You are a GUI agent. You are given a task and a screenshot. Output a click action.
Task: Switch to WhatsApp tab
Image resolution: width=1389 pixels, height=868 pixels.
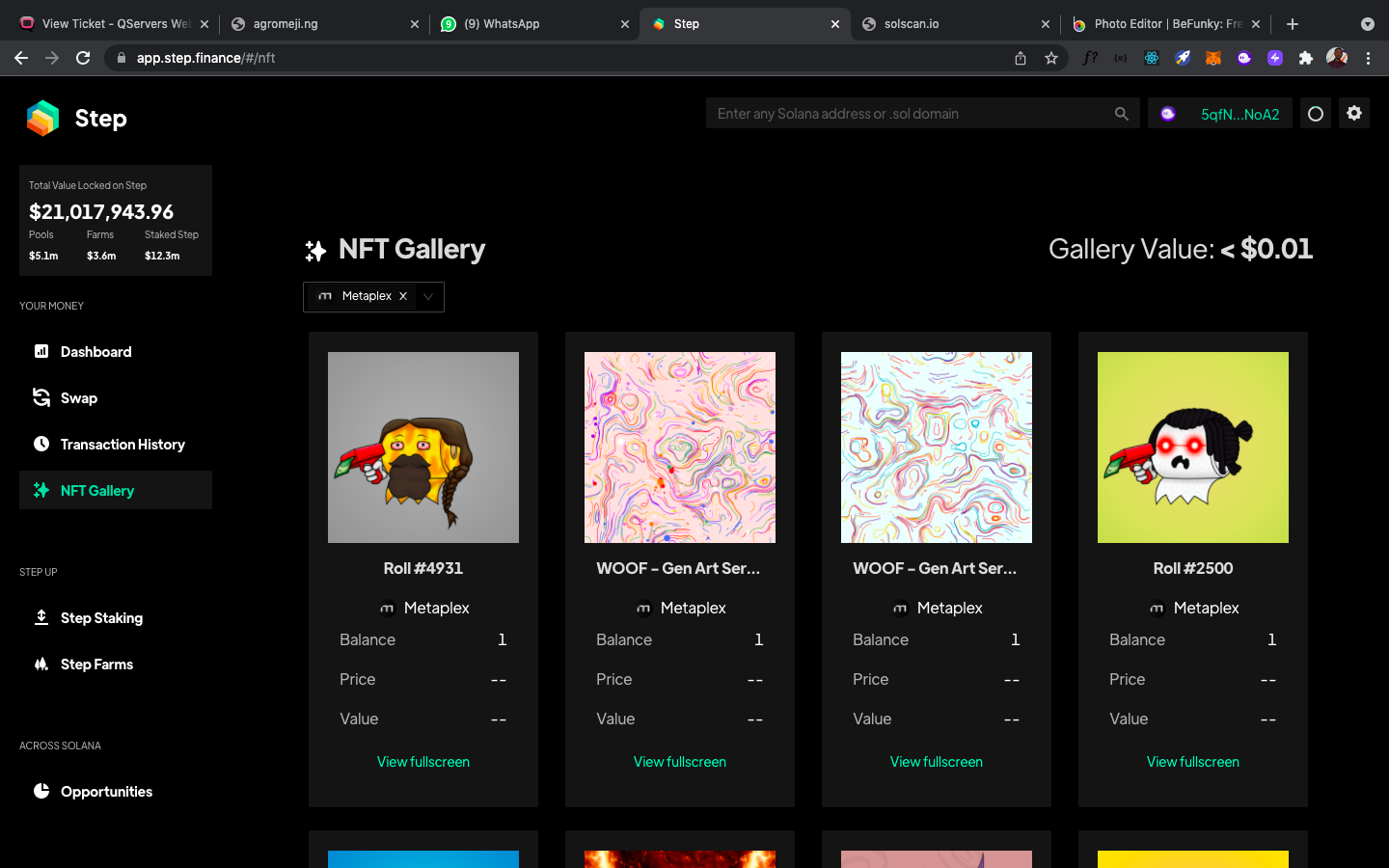[x=533, y=24]
